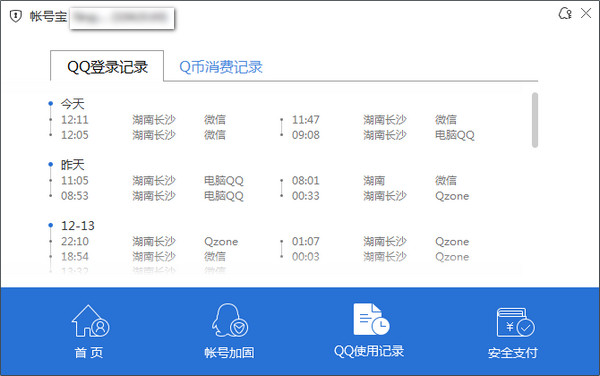600x376 pixels.
Task: Click the 今天 12:05 login time
Action: click(75, 135)
